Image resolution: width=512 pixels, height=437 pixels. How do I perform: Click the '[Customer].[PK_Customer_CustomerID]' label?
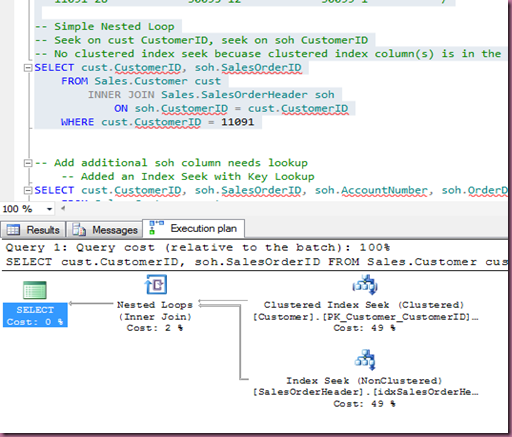pos(365,317)
